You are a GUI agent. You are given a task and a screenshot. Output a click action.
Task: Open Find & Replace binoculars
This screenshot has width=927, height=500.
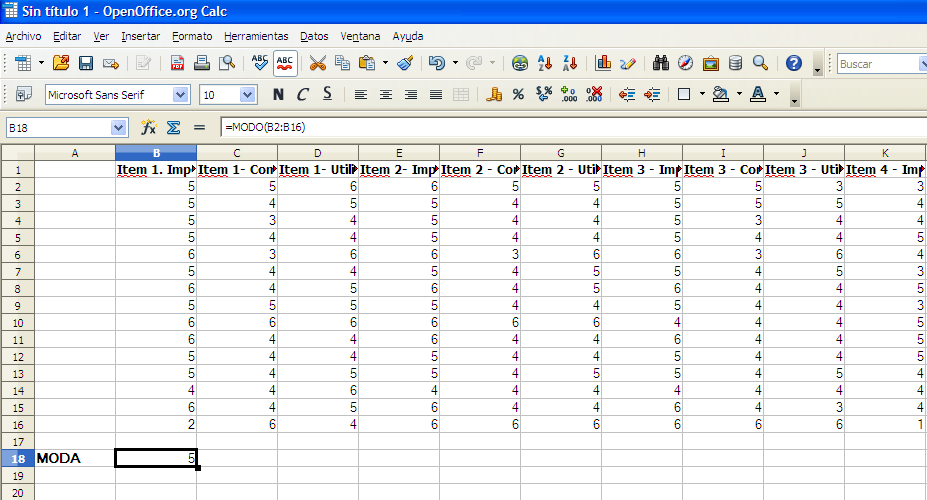[661, 63]
